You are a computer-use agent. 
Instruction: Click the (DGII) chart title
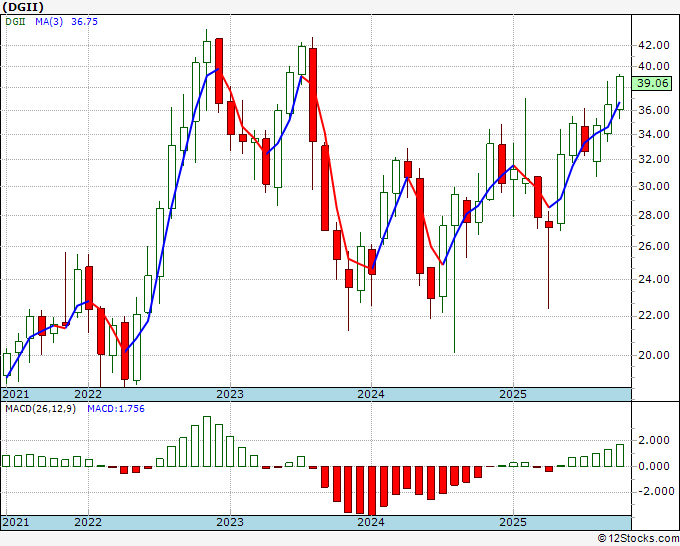coord(23,7)
